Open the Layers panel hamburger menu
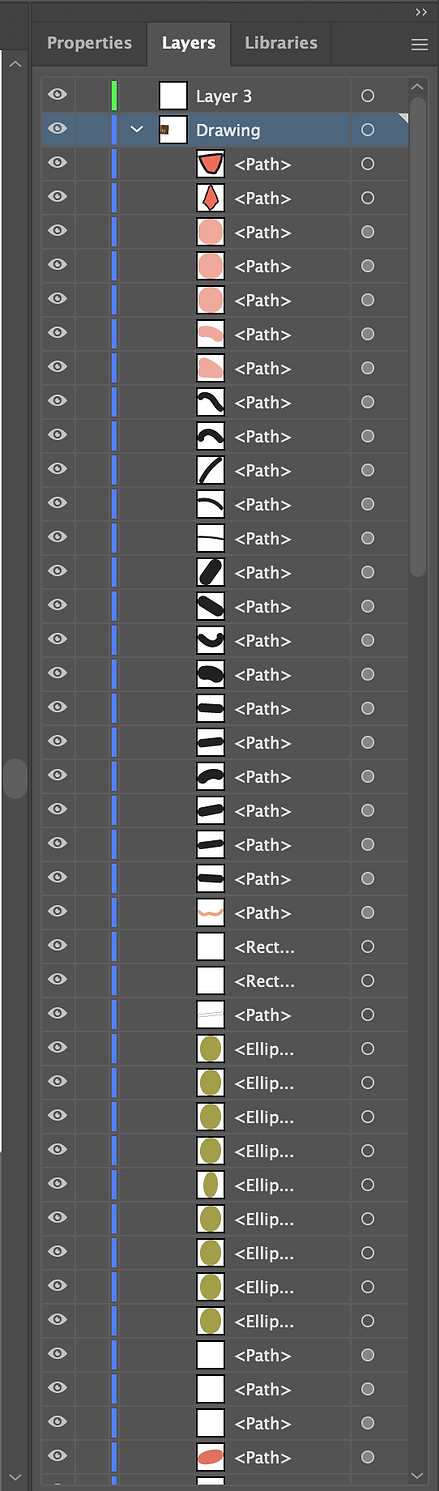 point(419,44)
